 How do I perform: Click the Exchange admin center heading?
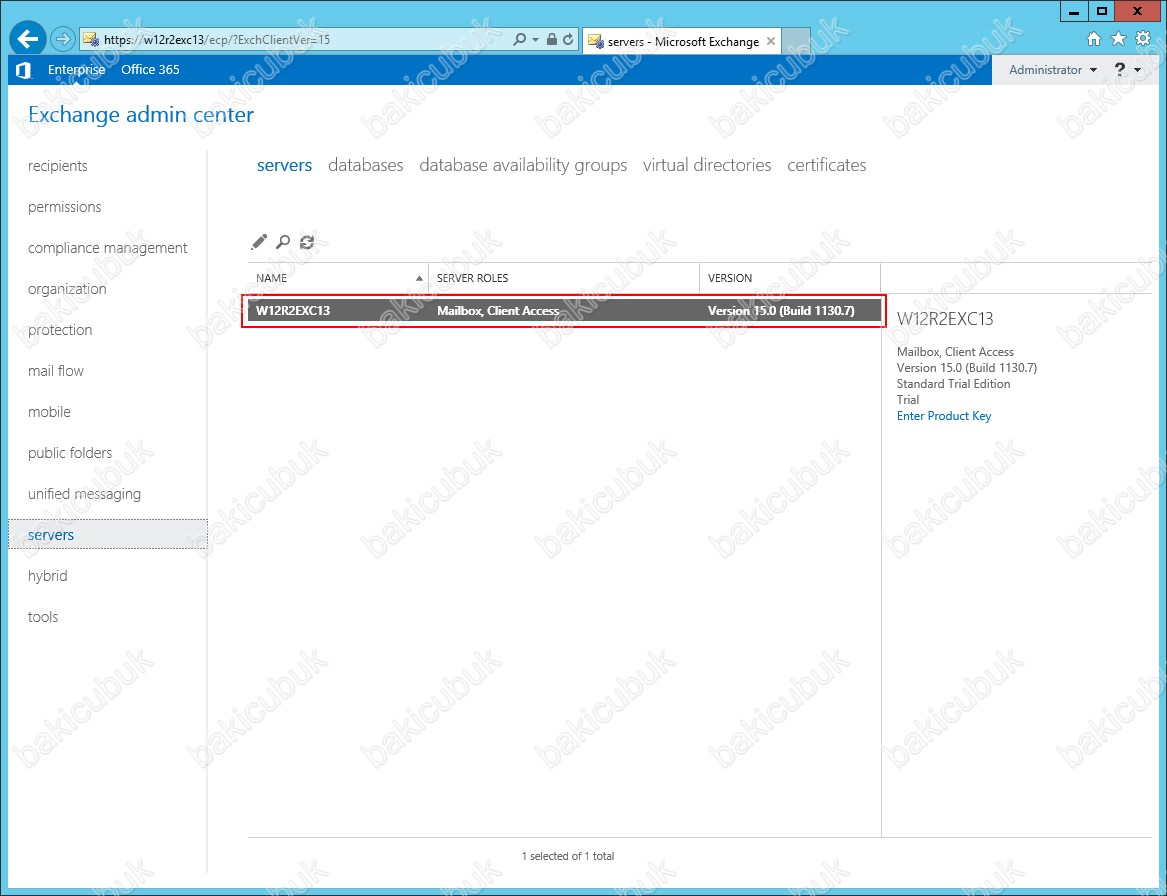click(141, 115)
